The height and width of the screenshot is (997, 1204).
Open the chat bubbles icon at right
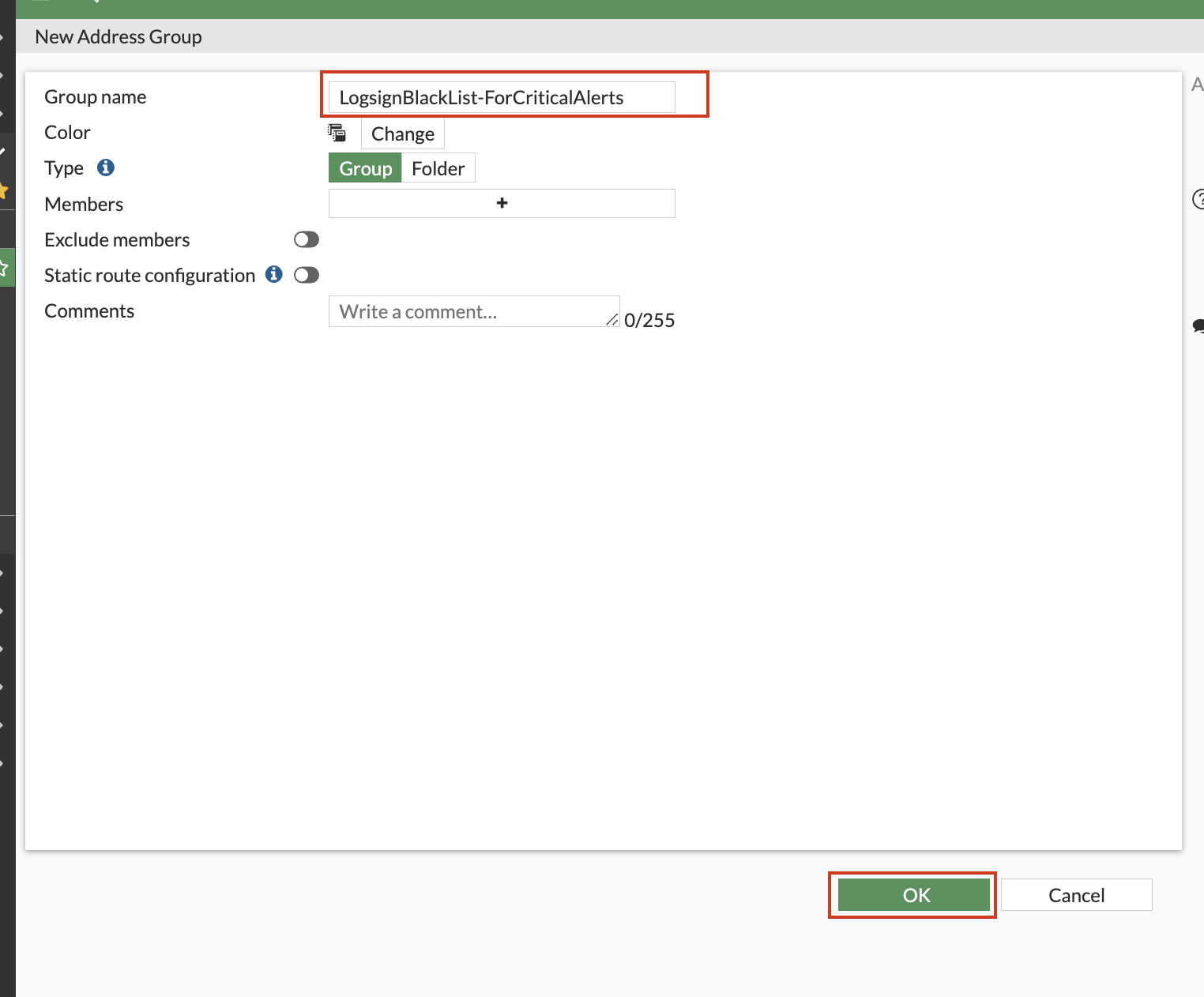[x=1198, y=325]
